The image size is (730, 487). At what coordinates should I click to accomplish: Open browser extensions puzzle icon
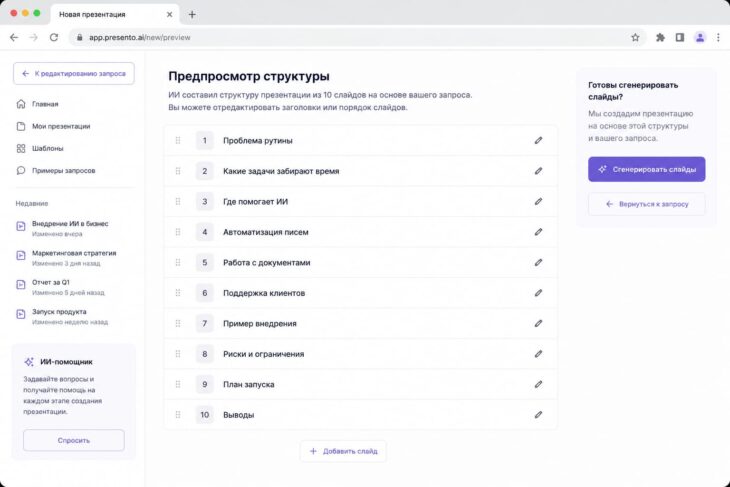660,37
